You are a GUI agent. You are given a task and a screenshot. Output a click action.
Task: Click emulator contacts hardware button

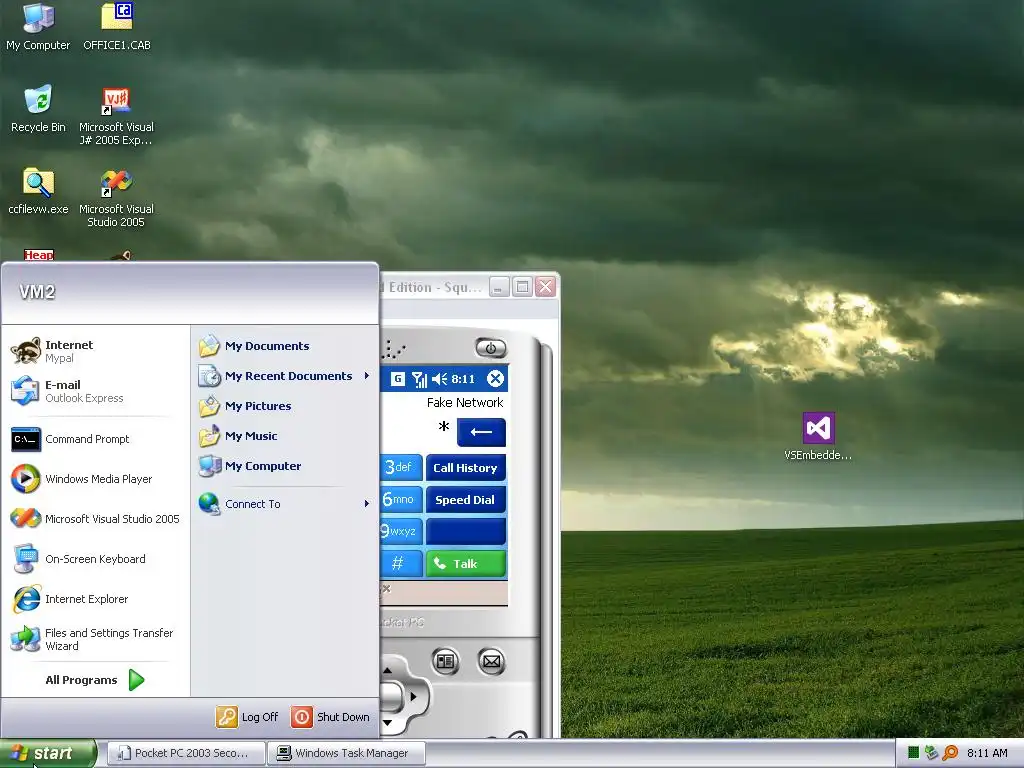445,662
